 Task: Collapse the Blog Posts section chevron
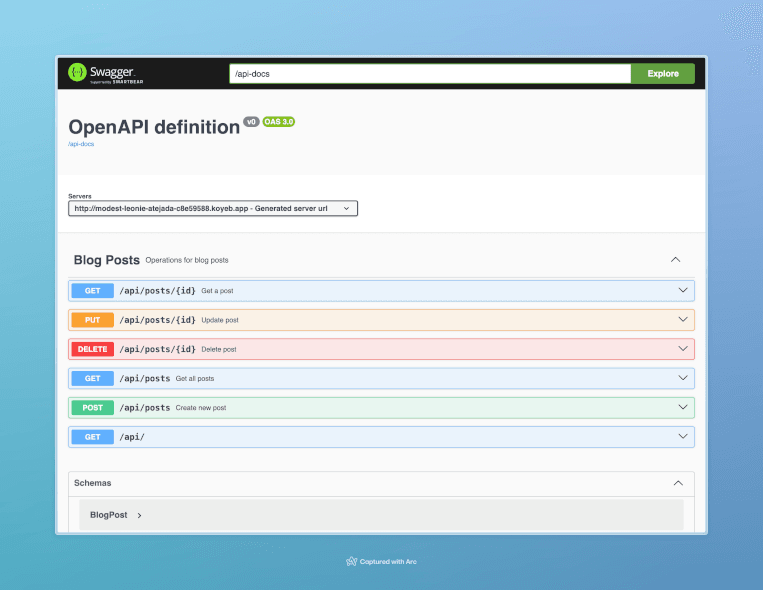(x=675, y=259)
